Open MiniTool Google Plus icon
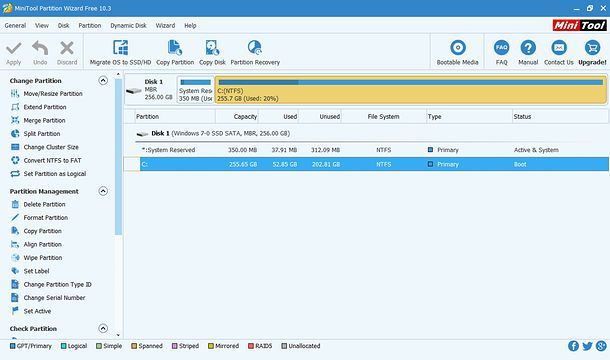Image resolution: width=610 pixels, height=360 pixels. click(x=601, y=346)
